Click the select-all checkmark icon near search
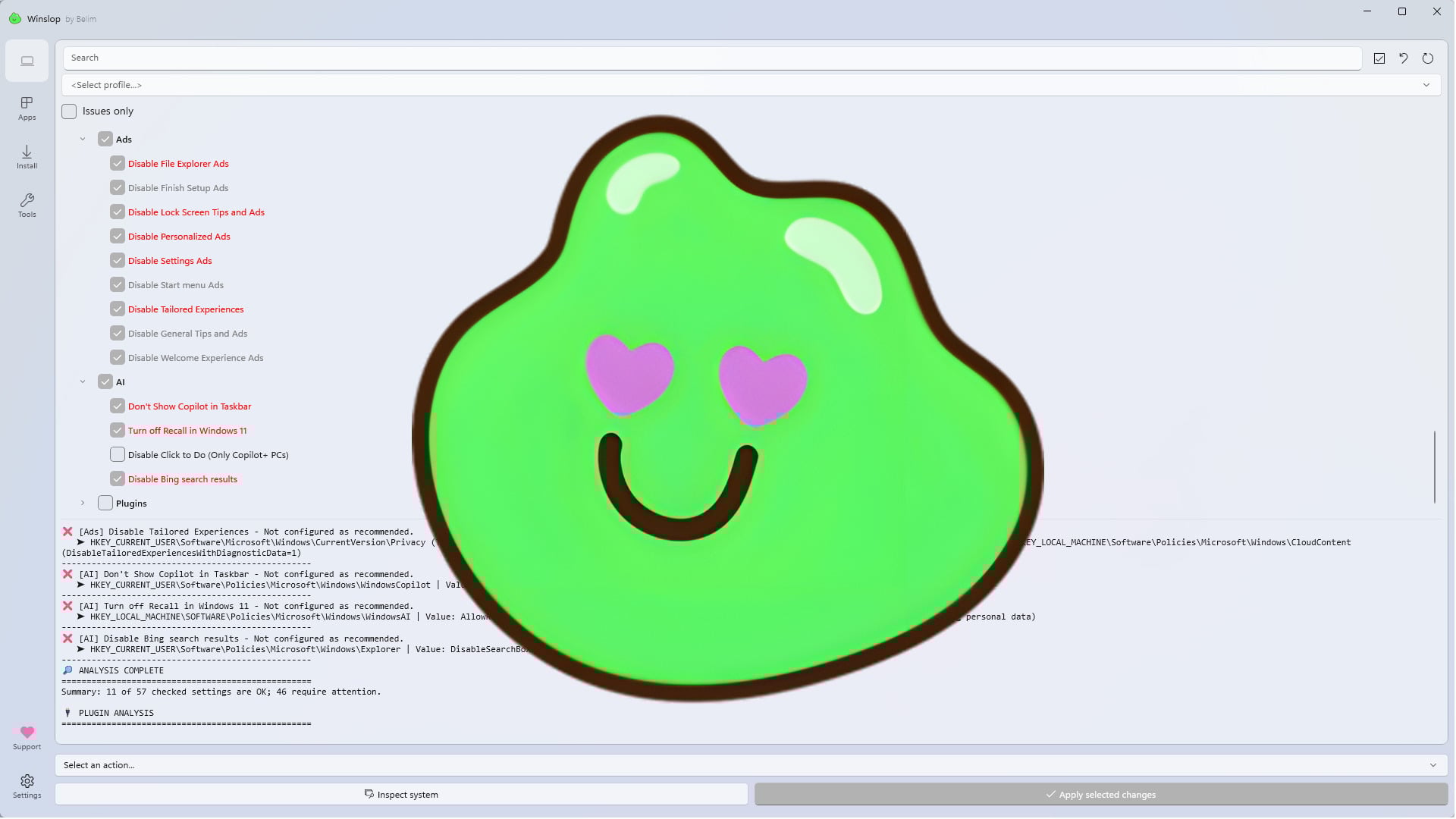The height and width of the screenshot is (819, 1456). click(1379, 58)
